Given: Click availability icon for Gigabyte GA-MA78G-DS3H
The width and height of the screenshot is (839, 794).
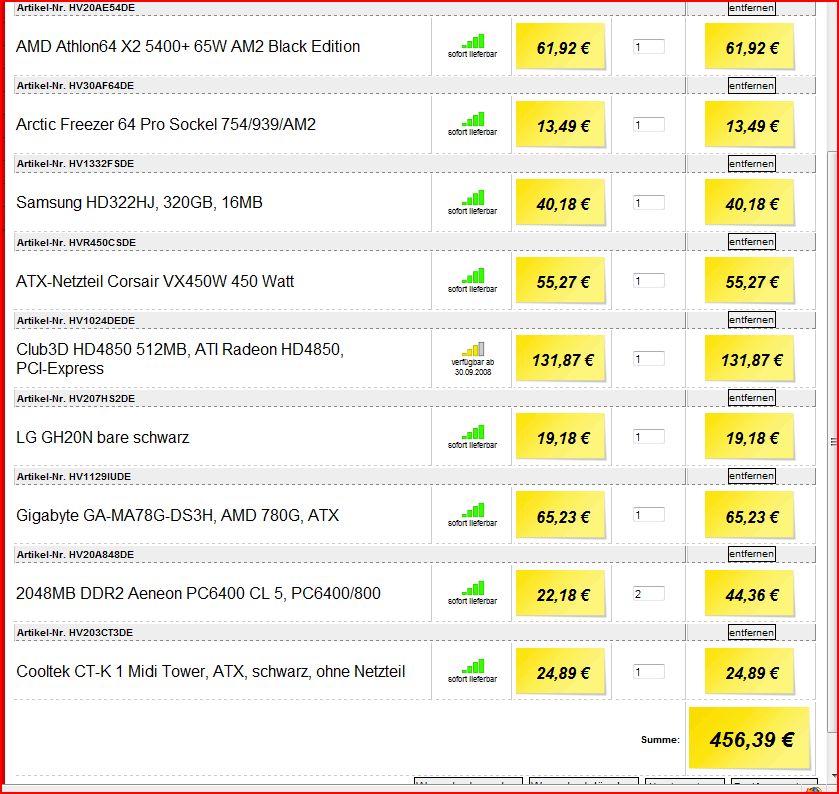Looking at the screenshot, I should coord(473,510).
